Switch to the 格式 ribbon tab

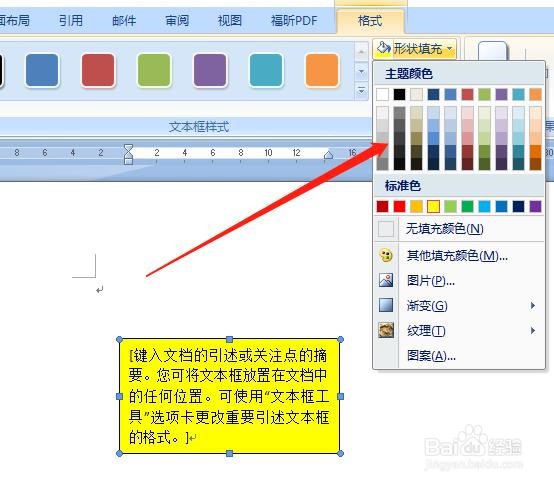370,21
